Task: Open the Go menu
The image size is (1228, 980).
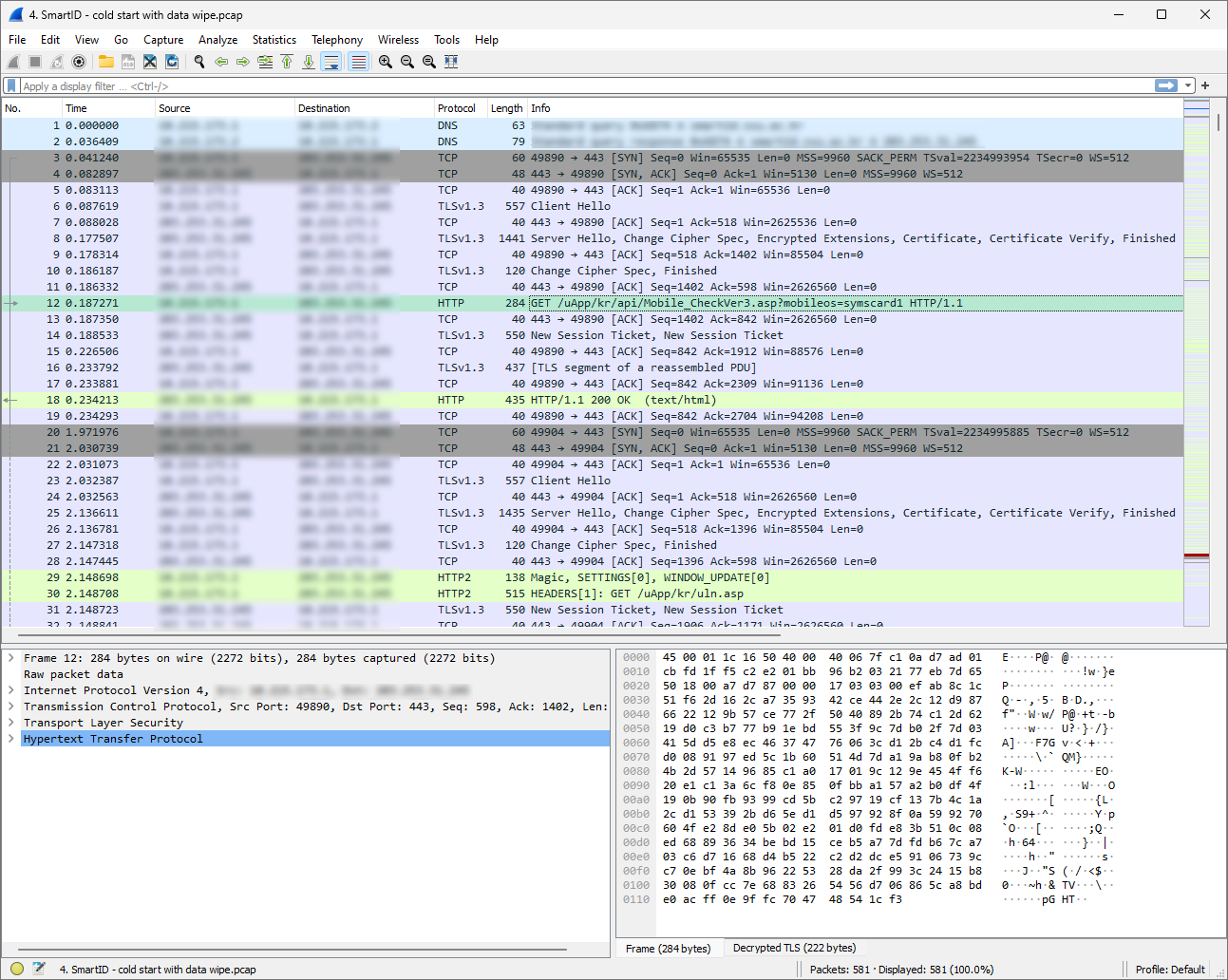Action: (x=121, y=40)
